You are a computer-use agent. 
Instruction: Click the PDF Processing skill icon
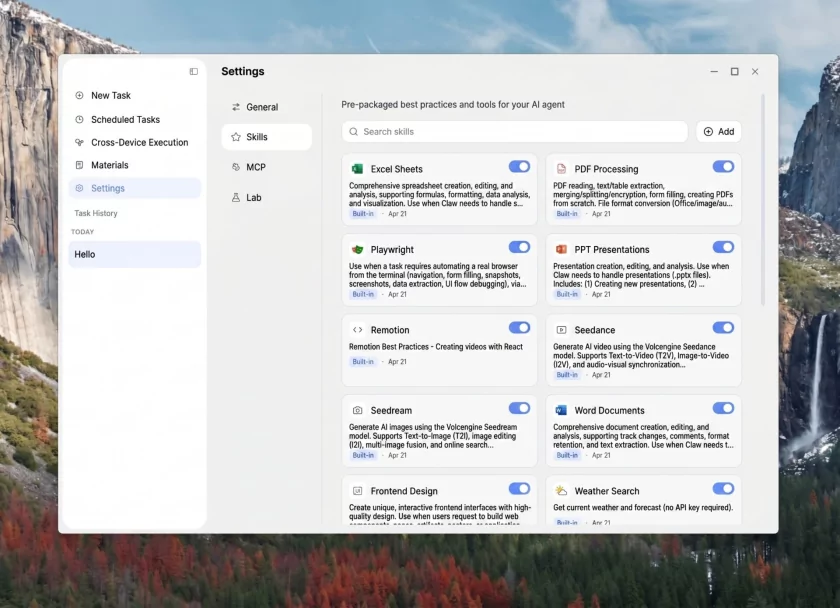pyautogui.click(x=564, y=168)
